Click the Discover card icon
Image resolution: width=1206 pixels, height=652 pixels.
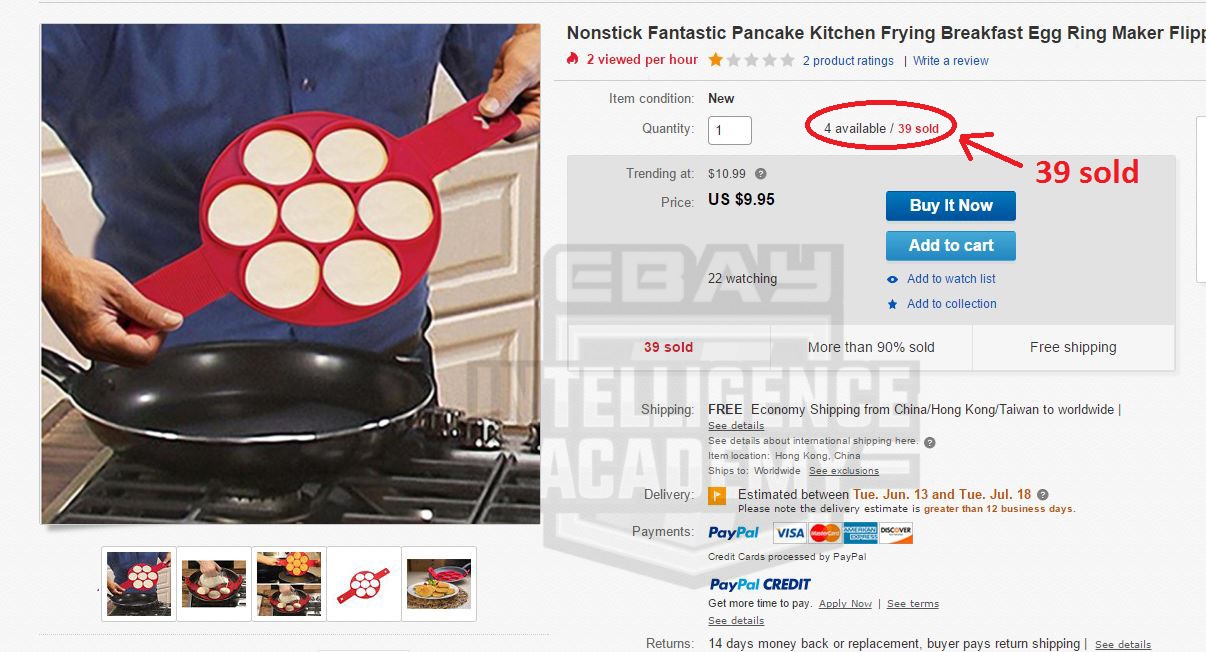897,533
